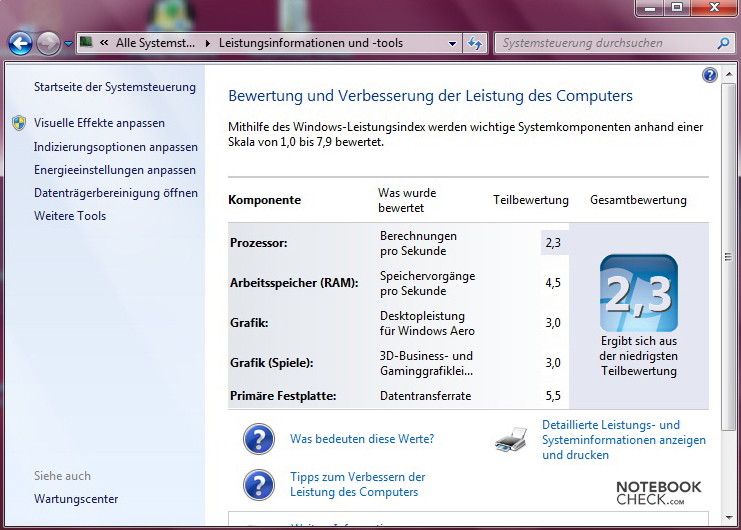Screen dimensions: 741x530
Task: Click the printer icon
Action: 511,439
